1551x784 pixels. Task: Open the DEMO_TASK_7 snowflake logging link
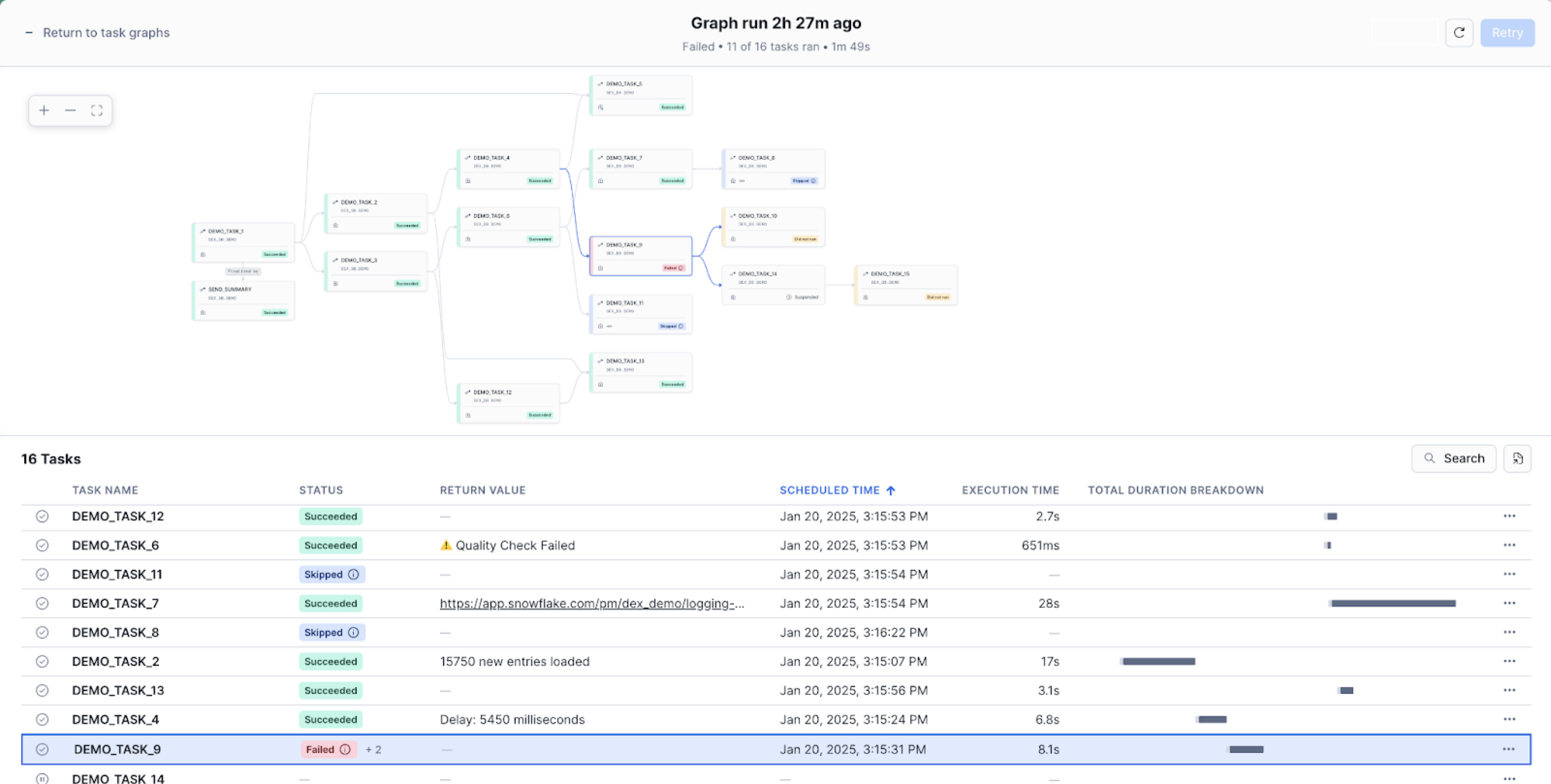(x=592, y=603)
